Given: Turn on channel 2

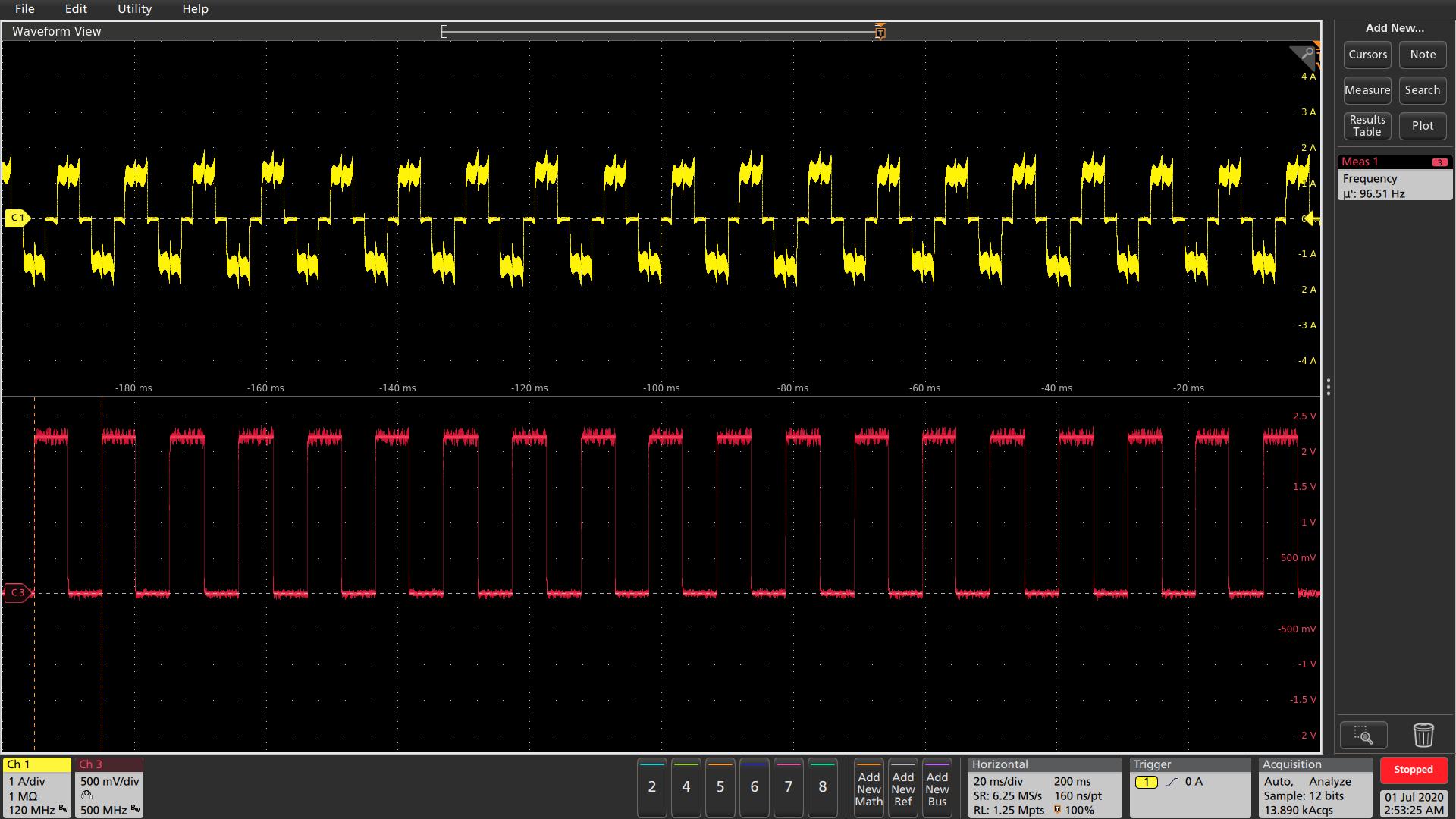Looking at the screenshot, I should coord(652,787).
